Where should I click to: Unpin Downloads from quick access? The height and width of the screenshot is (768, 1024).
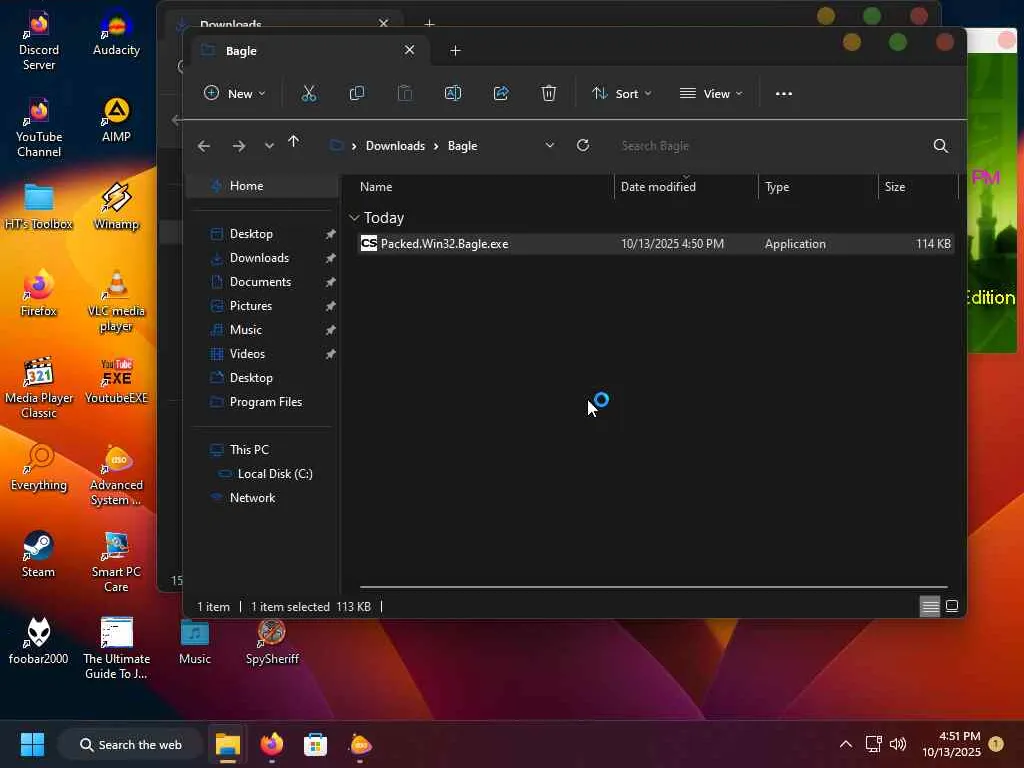[x=330, y=258]
